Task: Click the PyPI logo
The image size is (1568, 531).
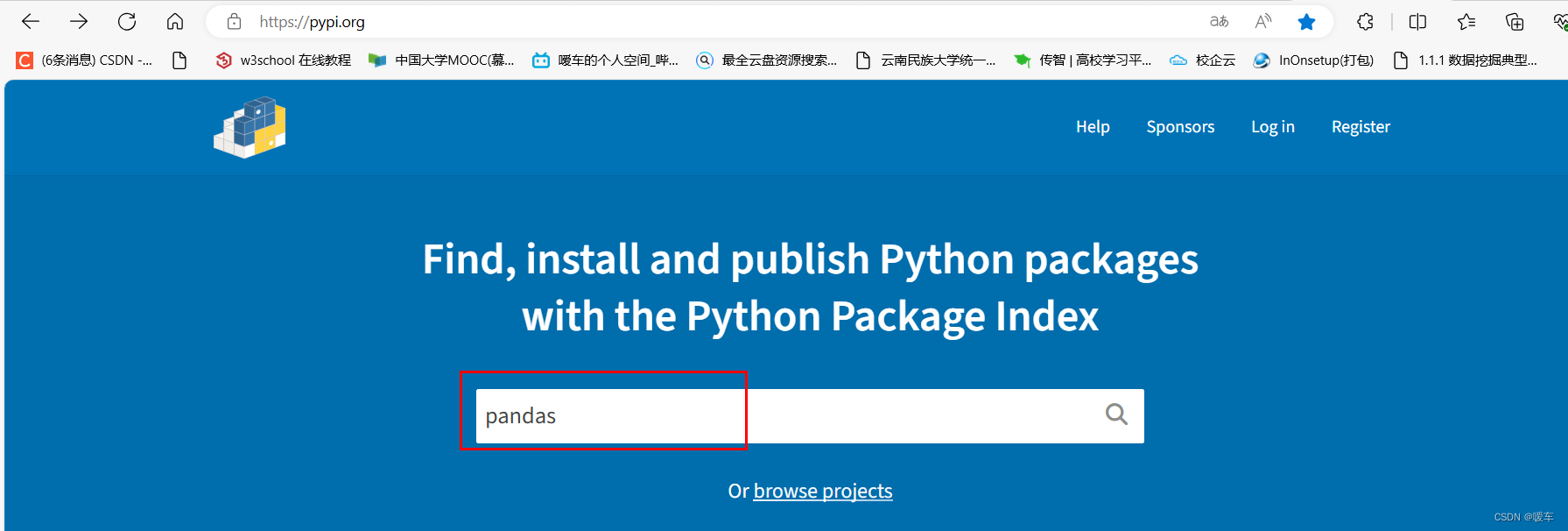Action: [250, 127]
